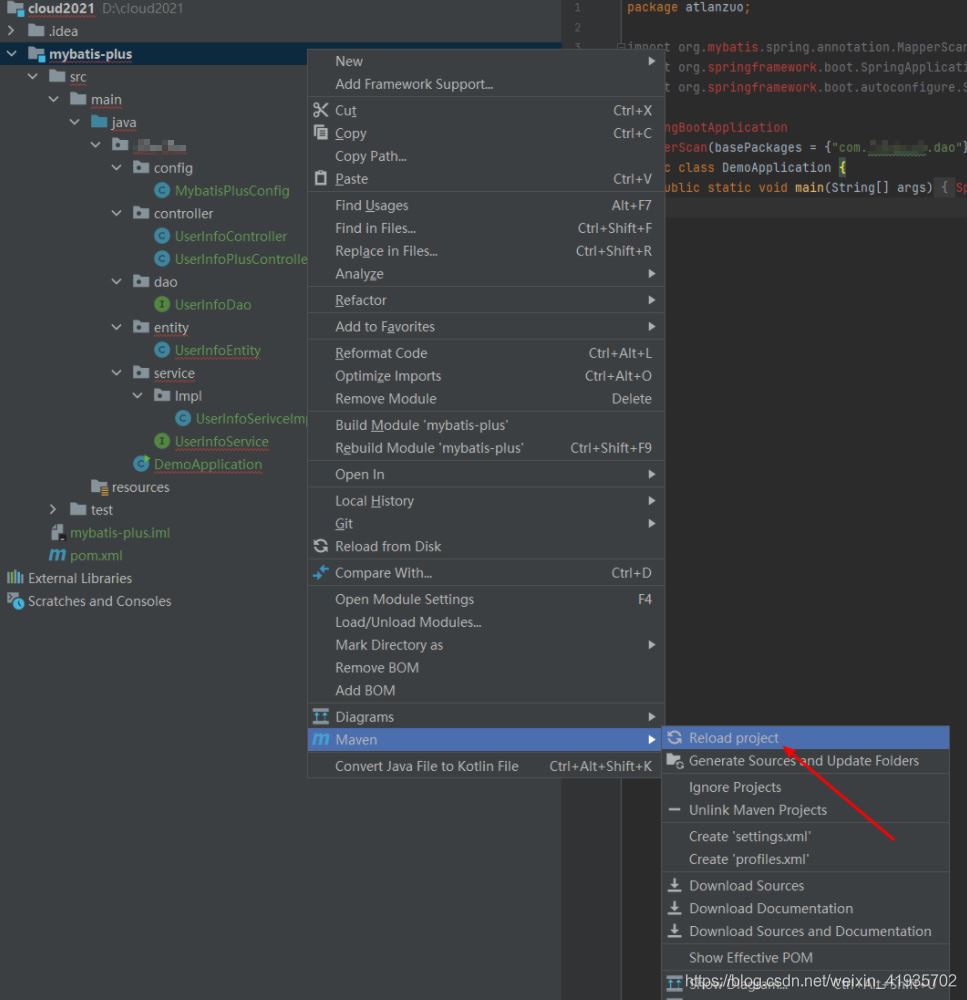Click the Compare With arrows icon
Image resolution: width=967 pixels, height=1000 pixels.
point(321,573)
